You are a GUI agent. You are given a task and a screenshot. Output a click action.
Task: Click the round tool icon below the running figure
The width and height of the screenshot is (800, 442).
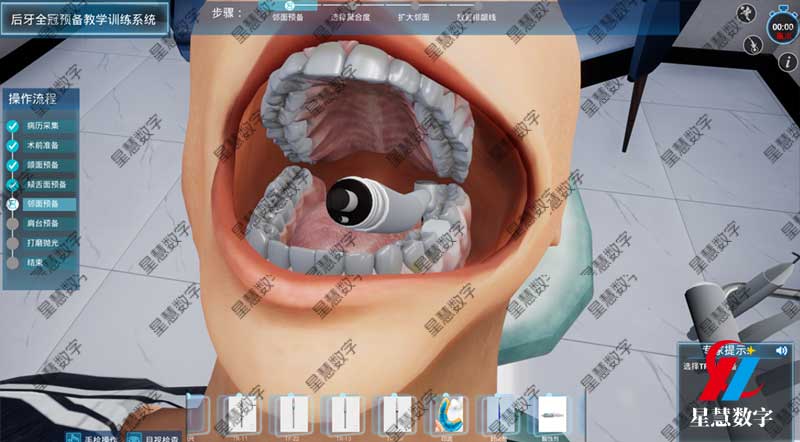pos(750,45)
